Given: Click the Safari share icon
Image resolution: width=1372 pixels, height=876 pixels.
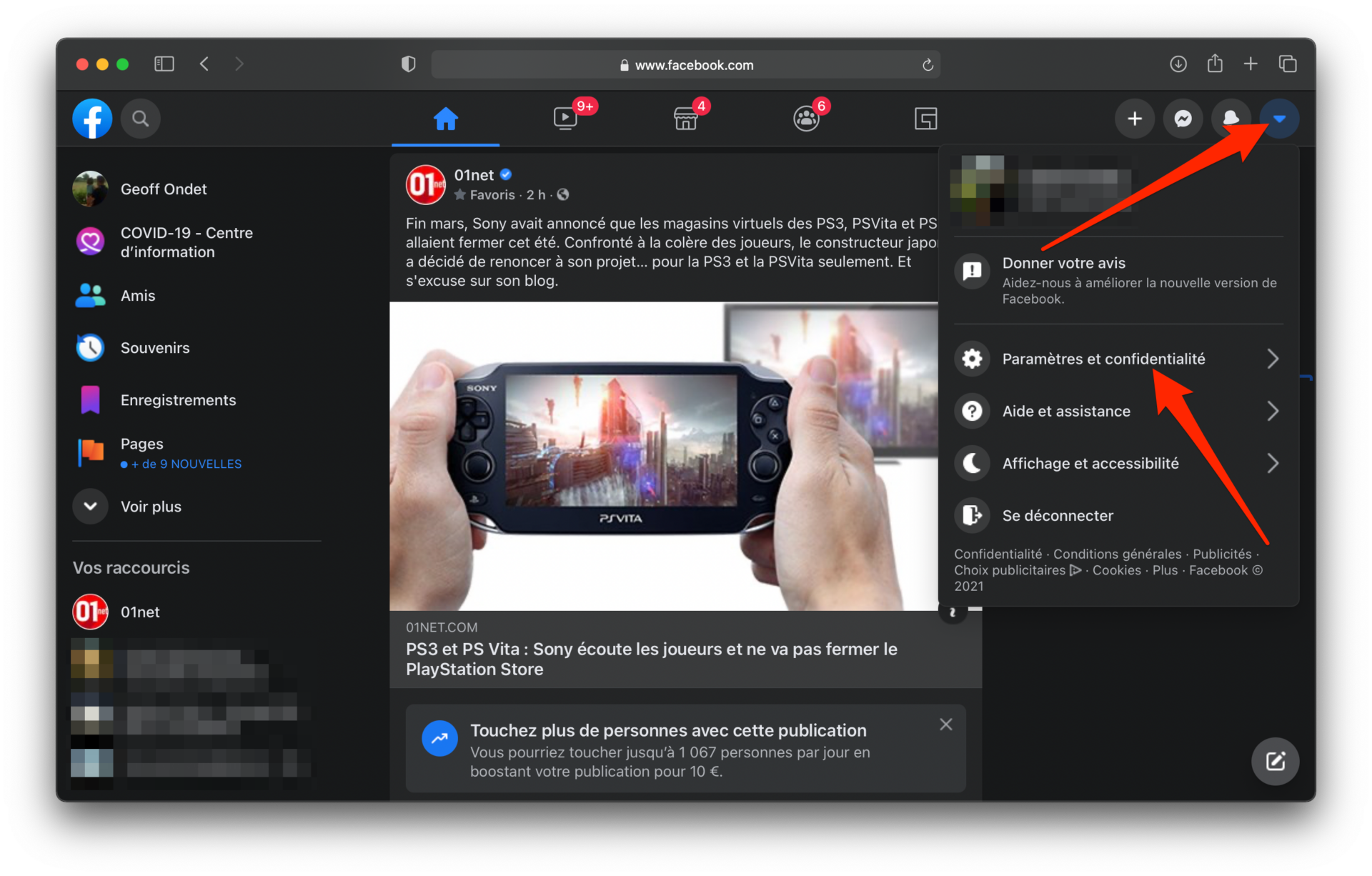Looking at the screenshot, I should [x=1215, y=64].
